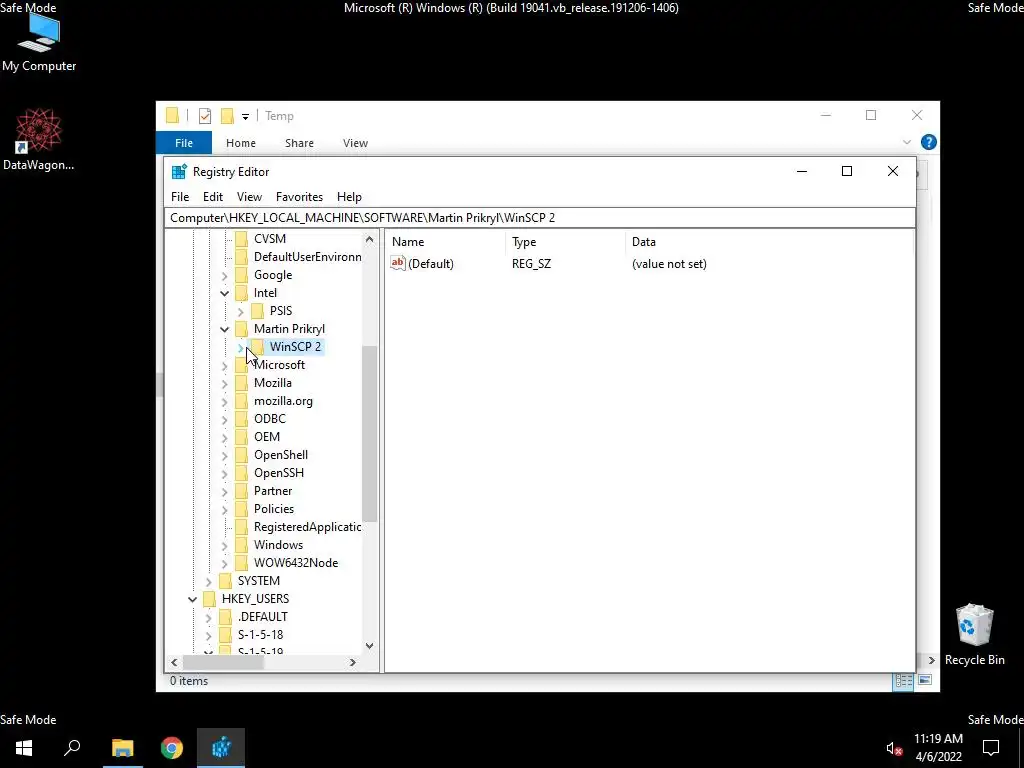The image size is (1024, 768).
Task: Switch to Explorer Home tab
Action: pyautogui.click(x=241, y=143)
